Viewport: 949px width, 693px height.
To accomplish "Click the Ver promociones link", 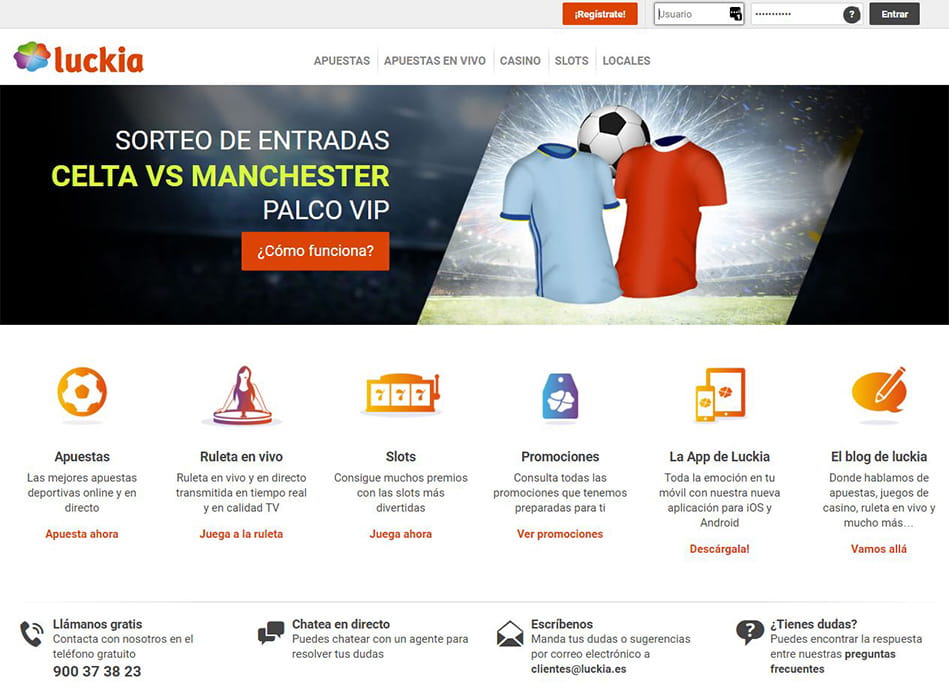I will pyautogui.click(x=560, y=534).
